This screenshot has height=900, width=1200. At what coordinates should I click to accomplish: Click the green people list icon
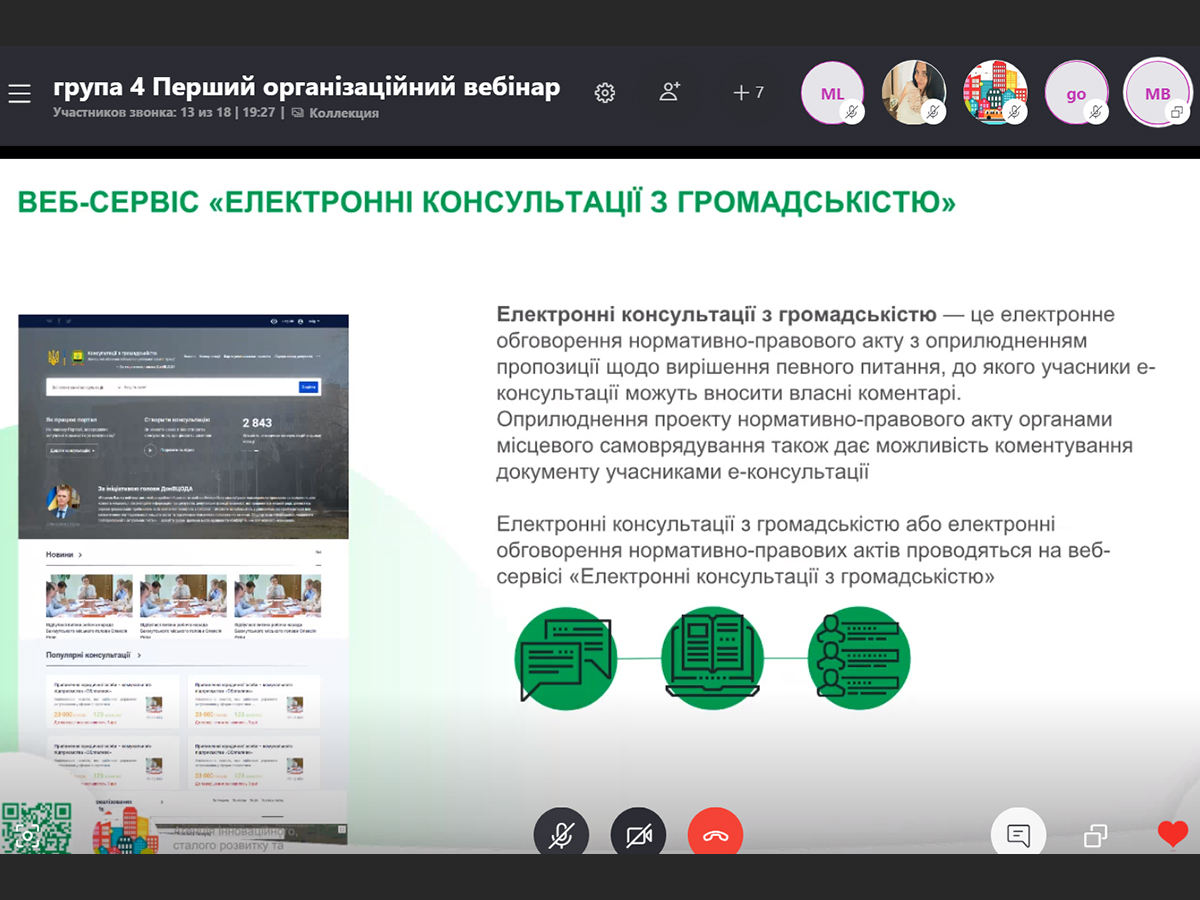coord(858,658)
